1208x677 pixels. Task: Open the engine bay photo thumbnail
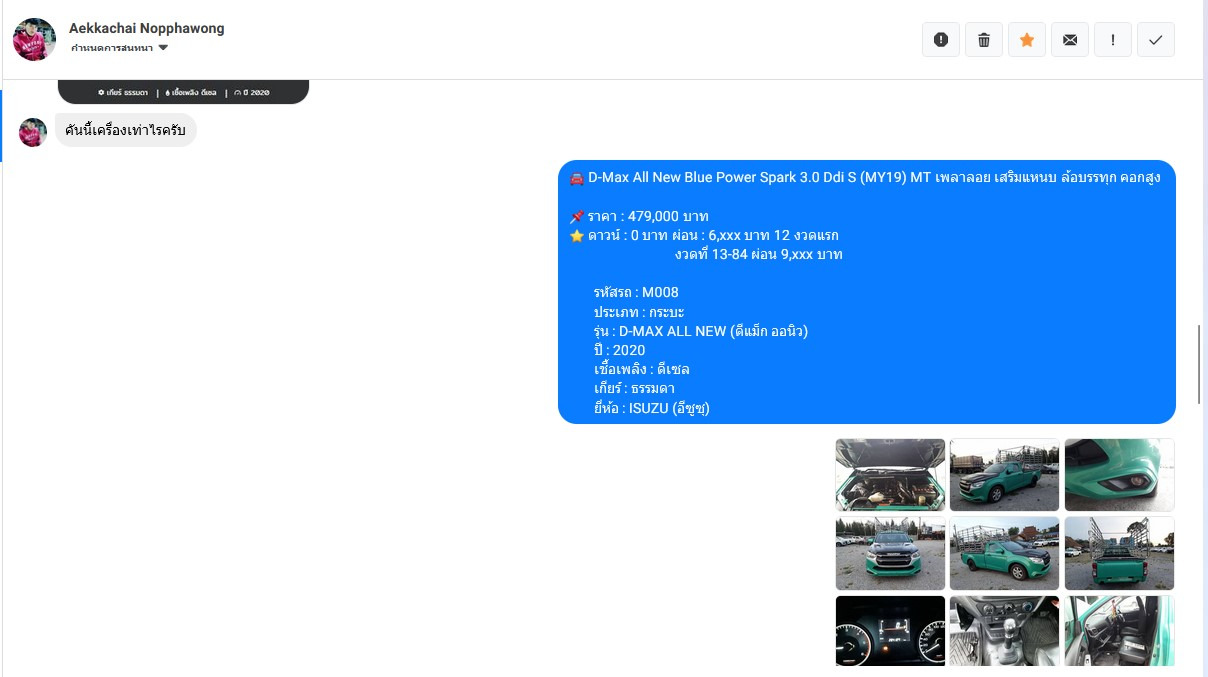point(890,475)
